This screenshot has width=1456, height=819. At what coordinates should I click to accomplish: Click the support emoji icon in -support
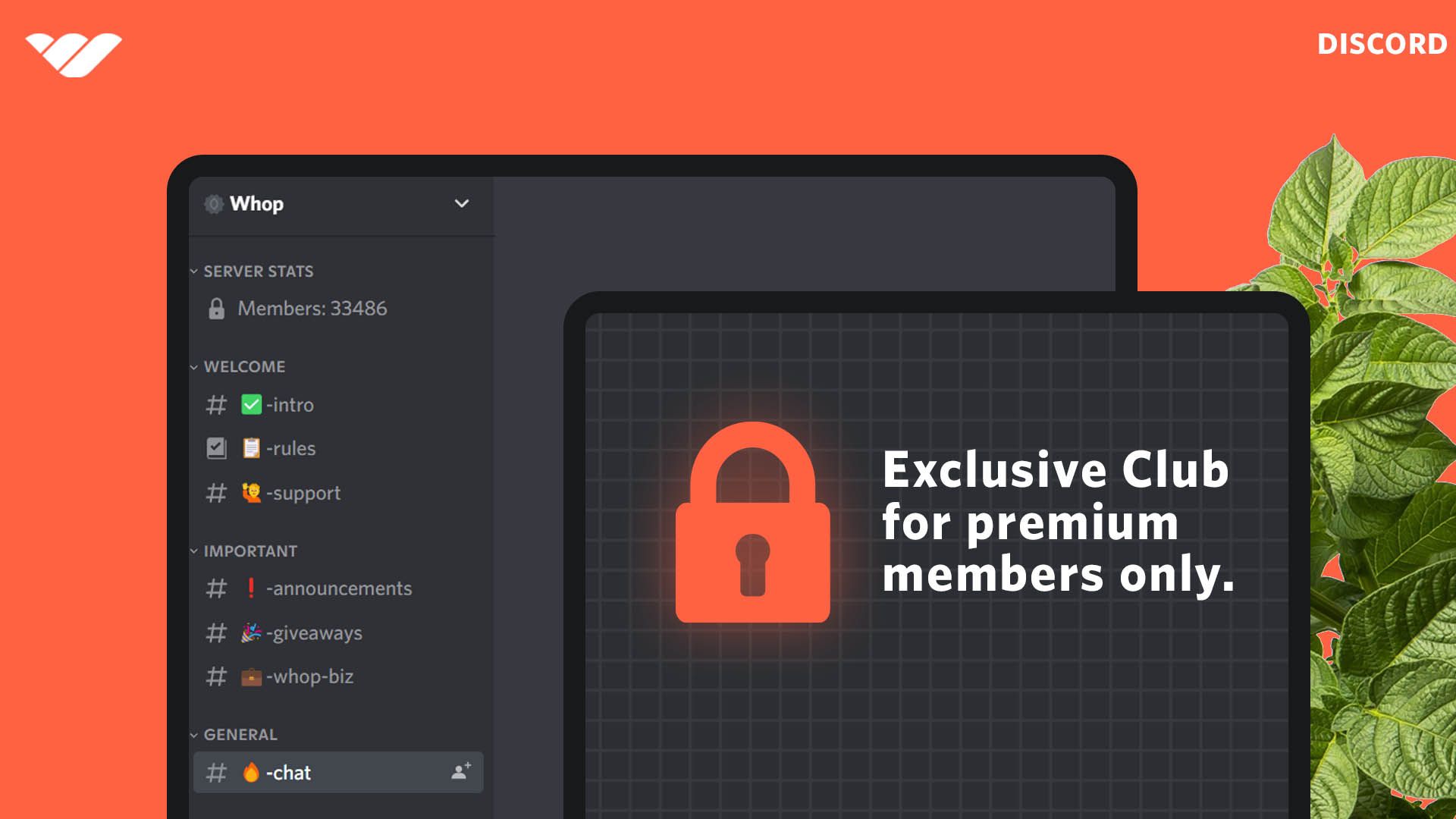pyautogui.click(x=250, y=492)
